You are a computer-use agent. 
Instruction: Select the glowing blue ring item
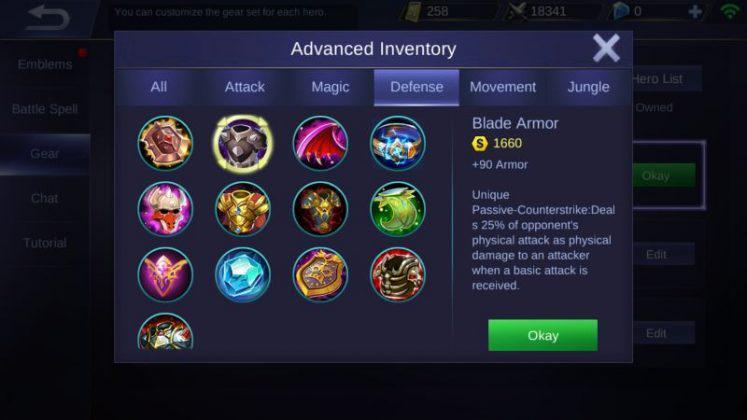click(x=398, y=143)
